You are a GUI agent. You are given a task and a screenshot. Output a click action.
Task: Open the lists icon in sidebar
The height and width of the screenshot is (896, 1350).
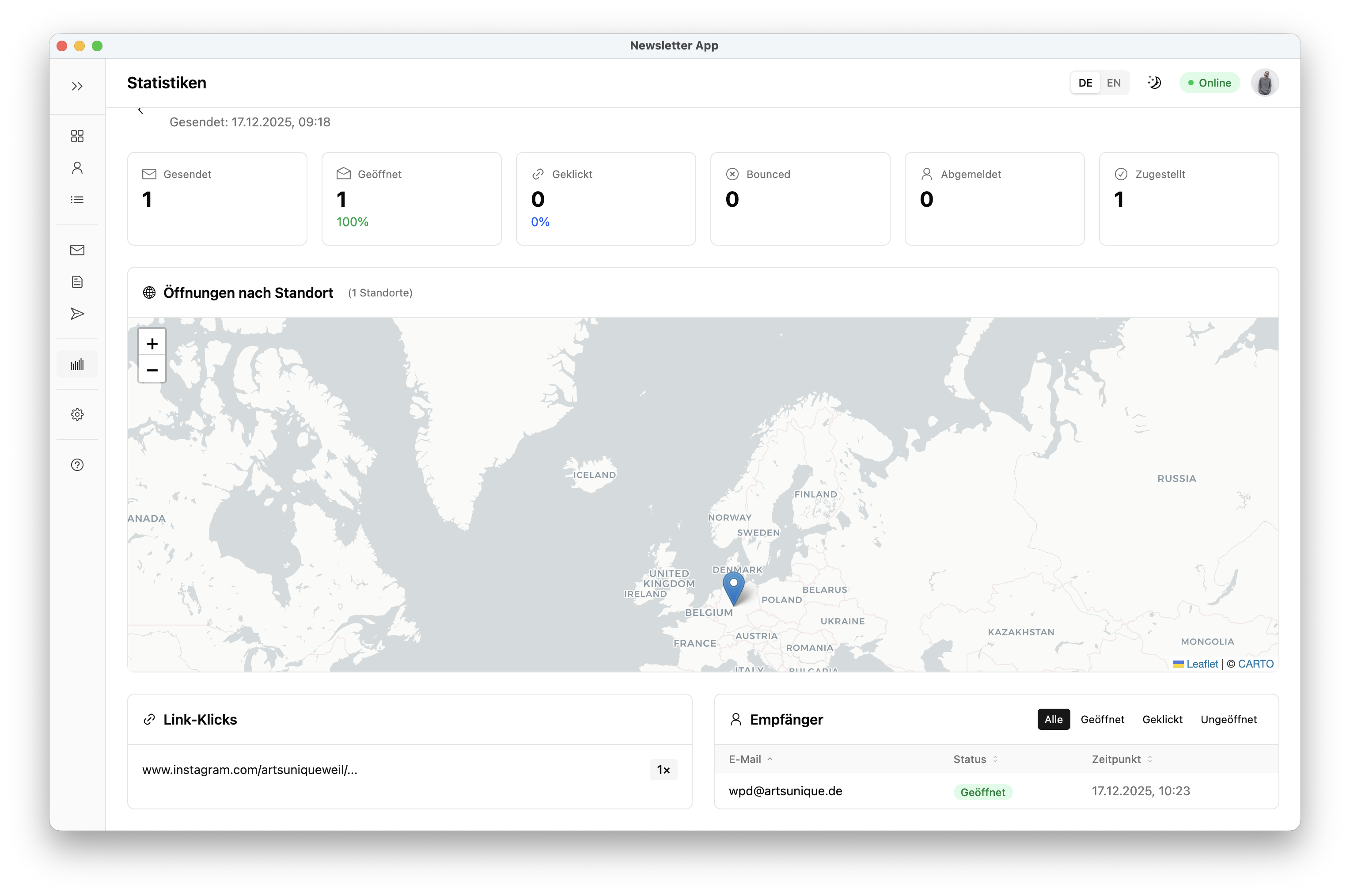[77, 200]
